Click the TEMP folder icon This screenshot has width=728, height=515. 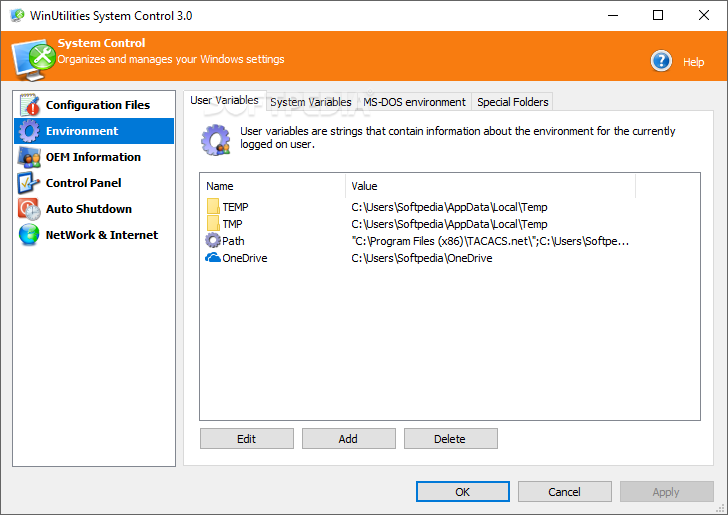213,207
